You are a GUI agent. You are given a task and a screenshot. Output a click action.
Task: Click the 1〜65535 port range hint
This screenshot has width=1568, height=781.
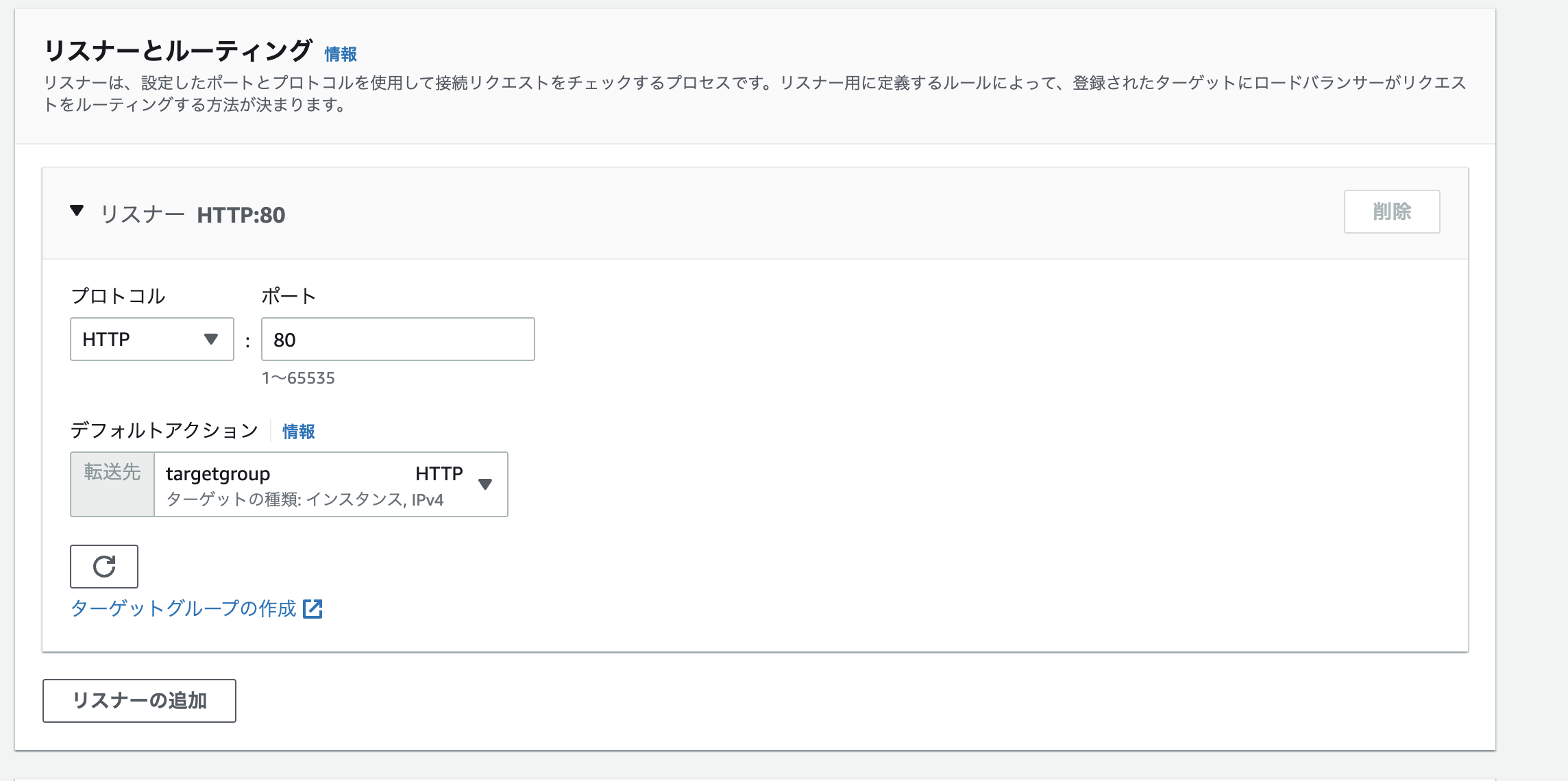pos(298,378)
